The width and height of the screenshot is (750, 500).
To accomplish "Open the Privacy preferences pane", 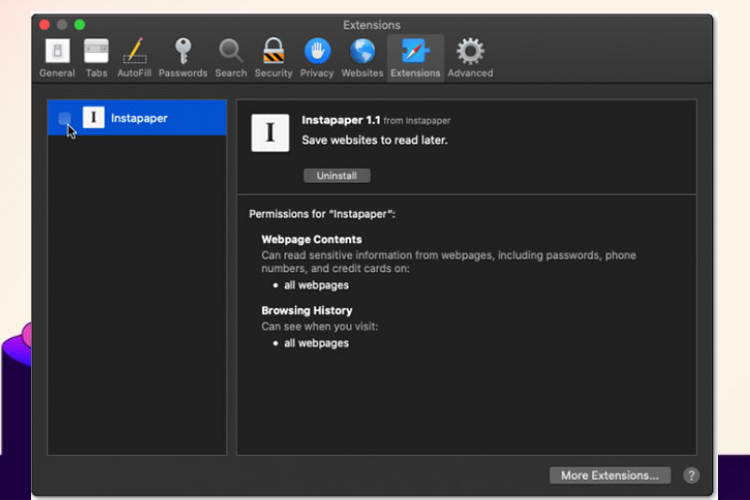I will click(x=317, y=58).
